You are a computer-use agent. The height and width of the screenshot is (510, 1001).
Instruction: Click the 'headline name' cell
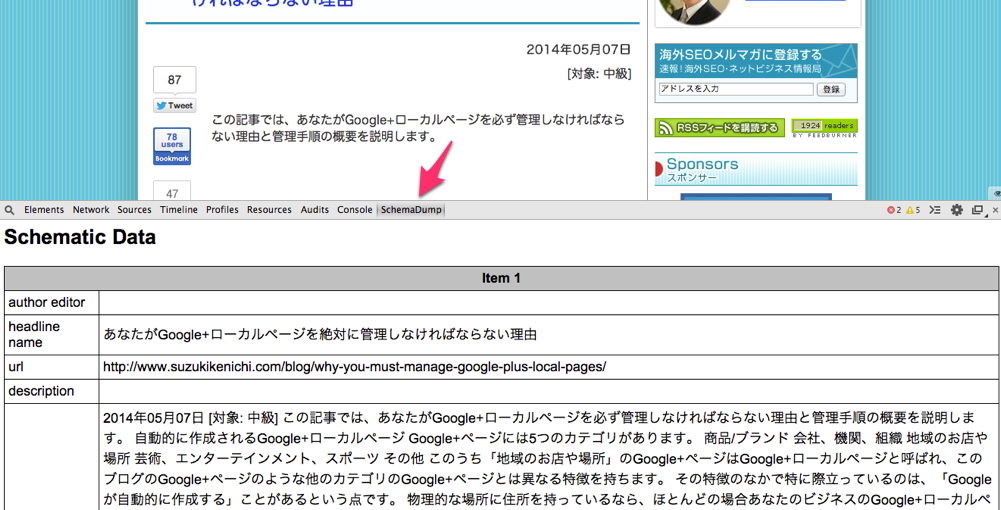[52, 334]
